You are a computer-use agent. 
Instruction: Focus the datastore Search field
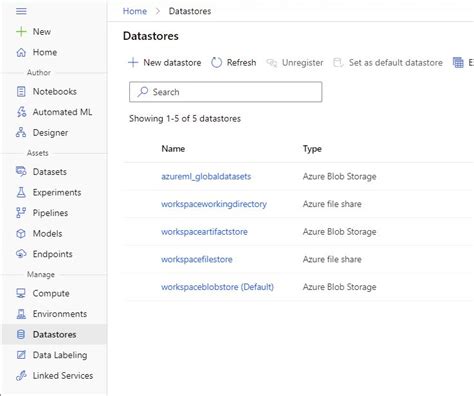coord(226,92)
